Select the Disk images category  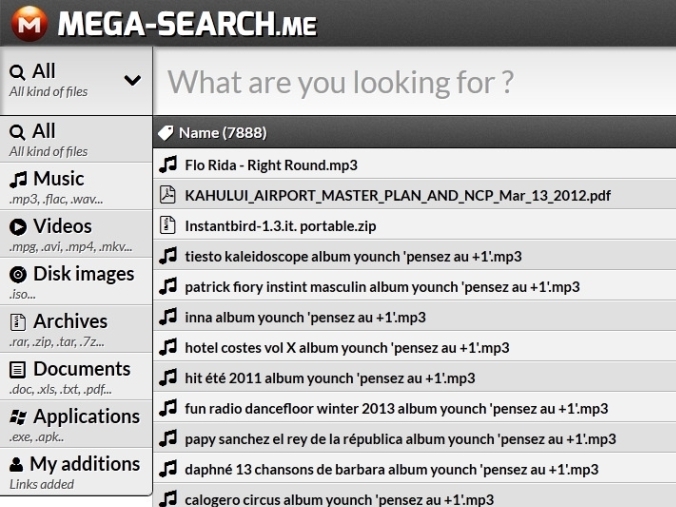pyautogui.click(x=76, y=282)
